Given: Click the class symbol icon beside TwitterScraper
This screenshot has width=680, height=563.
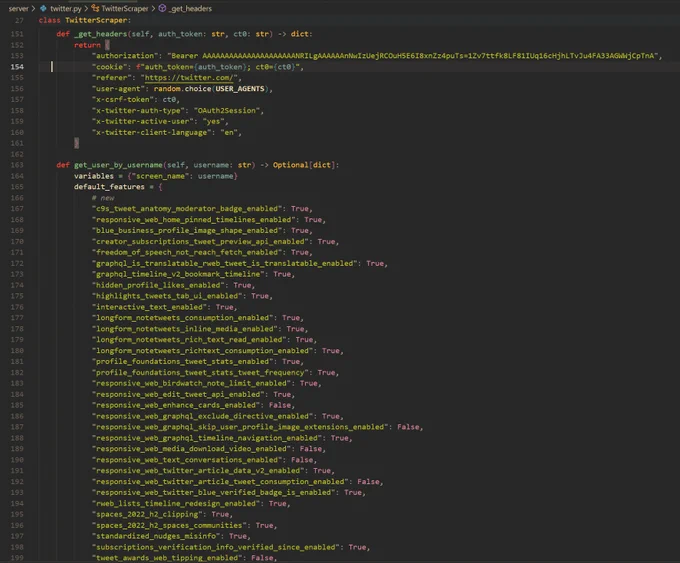Looking at the screenshot, I should (95, 8).
